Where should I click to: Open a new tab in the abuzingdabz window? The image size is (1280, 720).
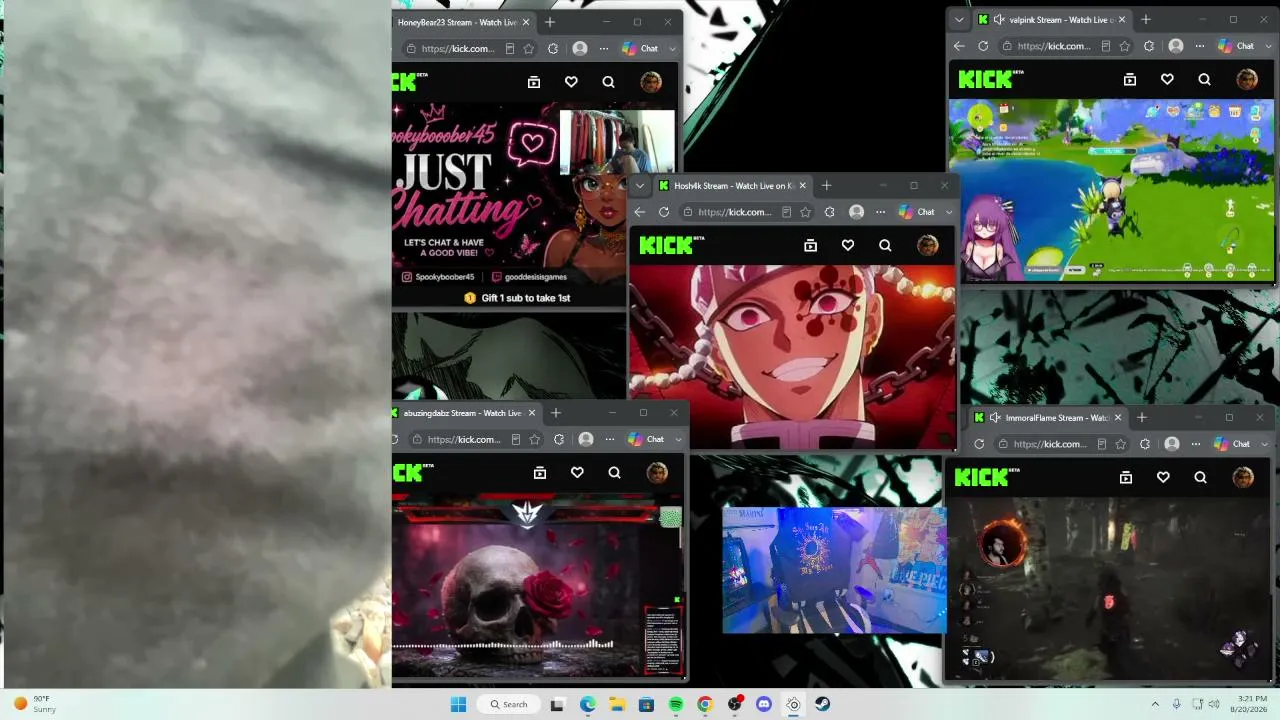[x=556, y=413]
